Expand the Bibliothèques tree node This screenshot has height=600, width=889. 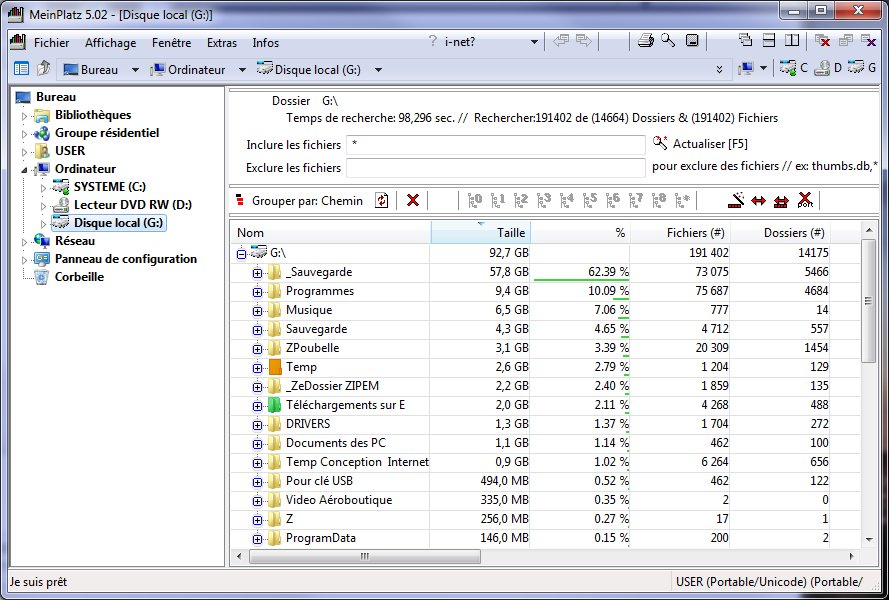[x=24, y=116]
